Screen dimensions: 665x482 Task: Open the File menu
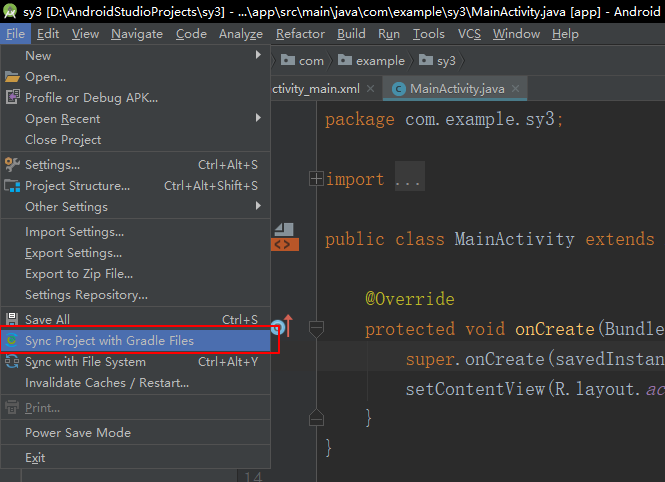15,34
